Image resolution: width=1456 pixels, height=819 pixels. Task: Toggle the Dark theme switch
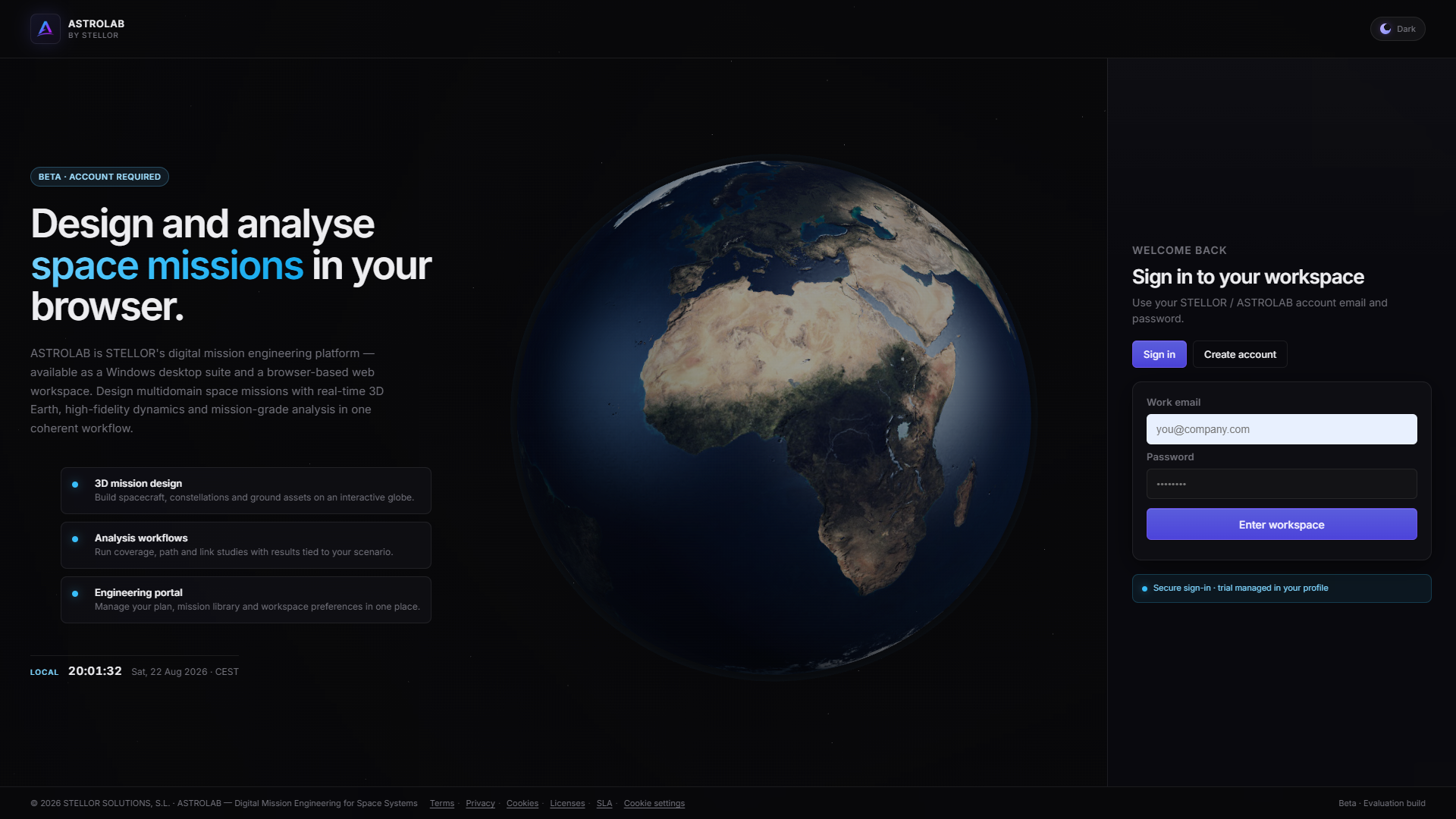click(1397, 29)
